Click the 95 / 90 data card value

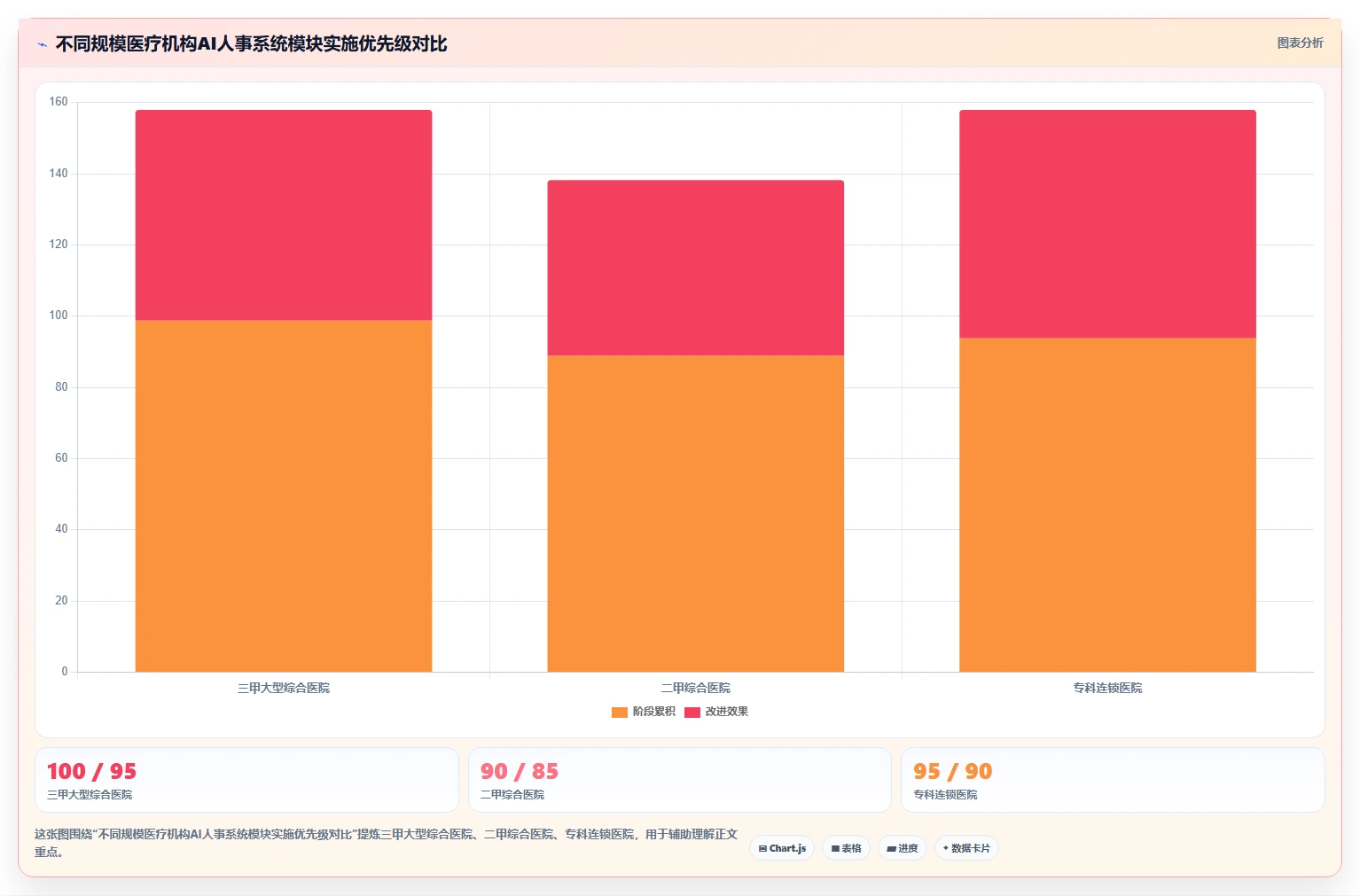click(953, 771)
